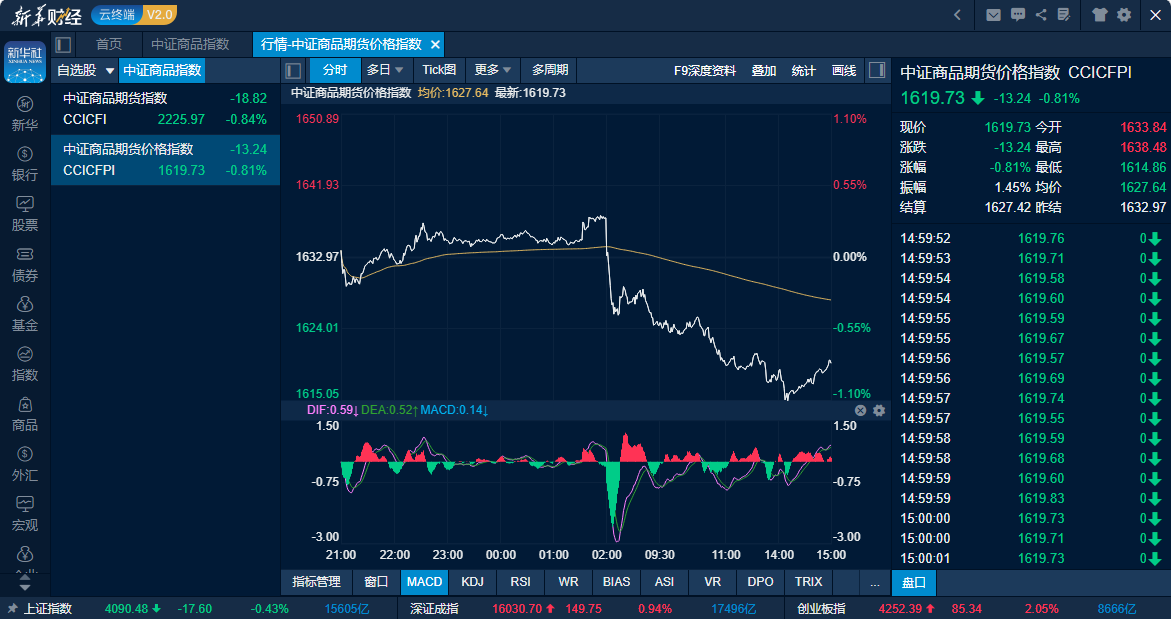Viewport: 1171px width, 619px height.
Task: Open the skin theme shirt icon
Action: [1099, 15]
